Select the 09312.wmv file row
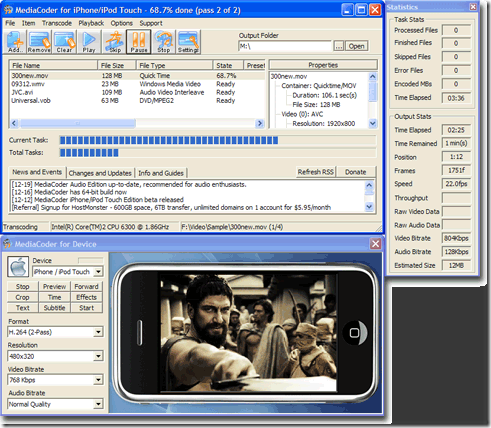This screenshot has width=491, height=428. click(x=137, y=84)
